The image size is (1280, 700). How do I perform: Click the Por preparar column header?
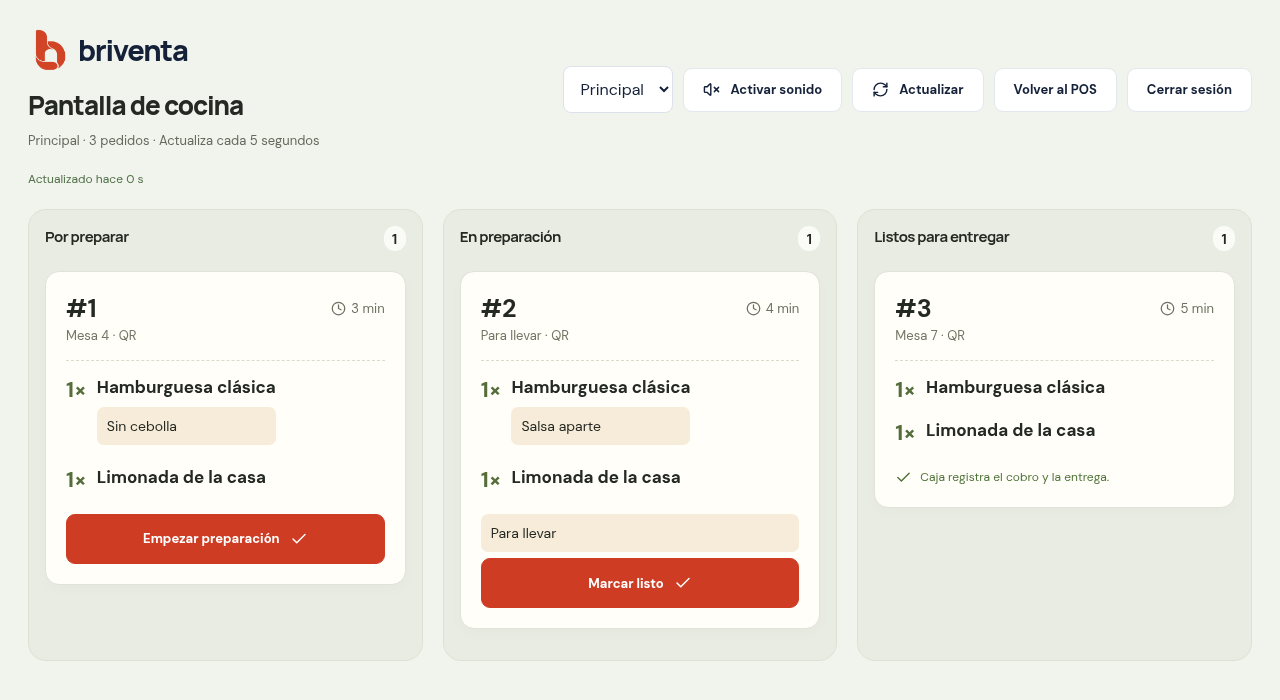click(x=87, y=237)
